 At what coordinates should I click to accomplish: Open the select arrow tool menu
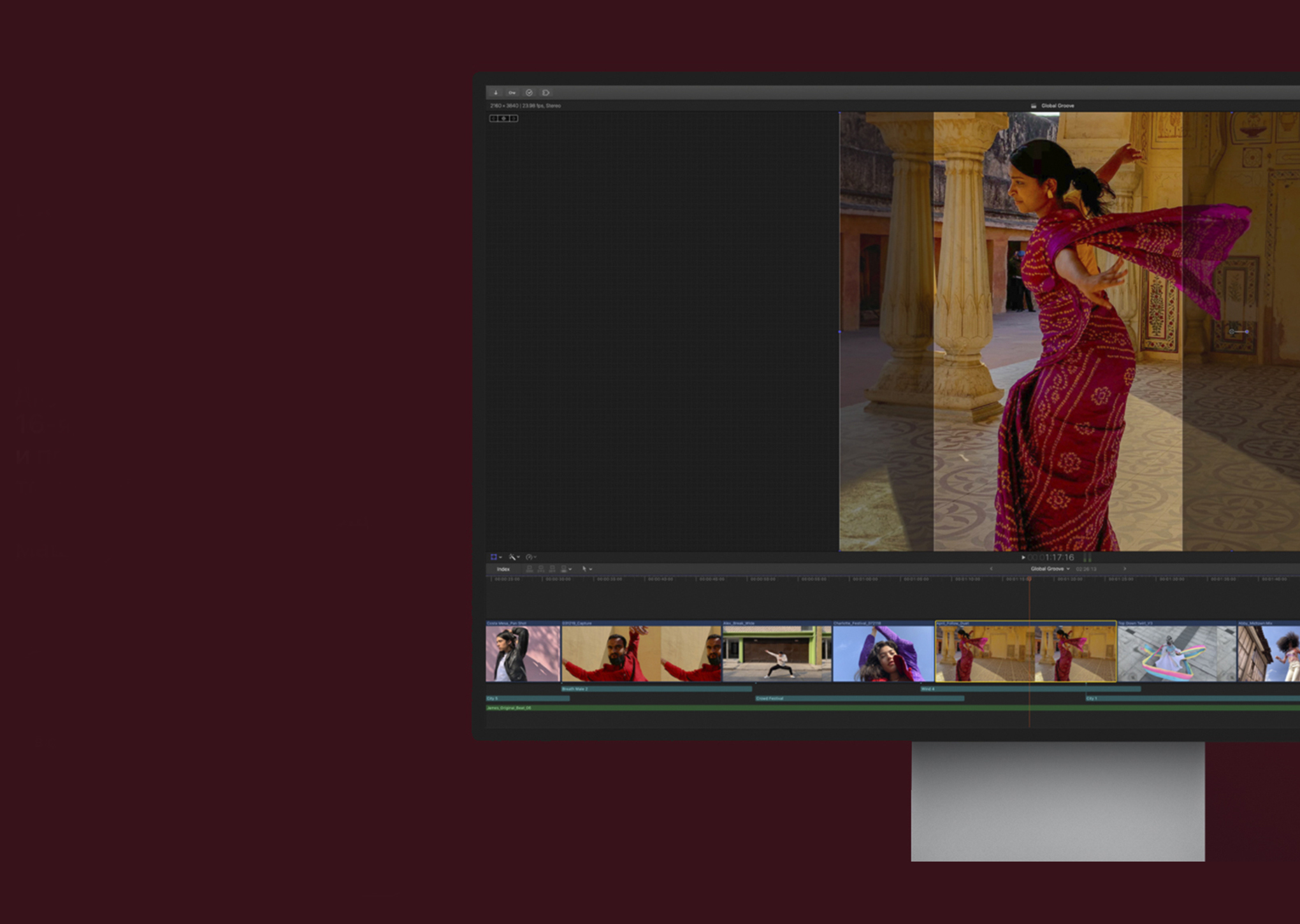(x=586, y=569)
